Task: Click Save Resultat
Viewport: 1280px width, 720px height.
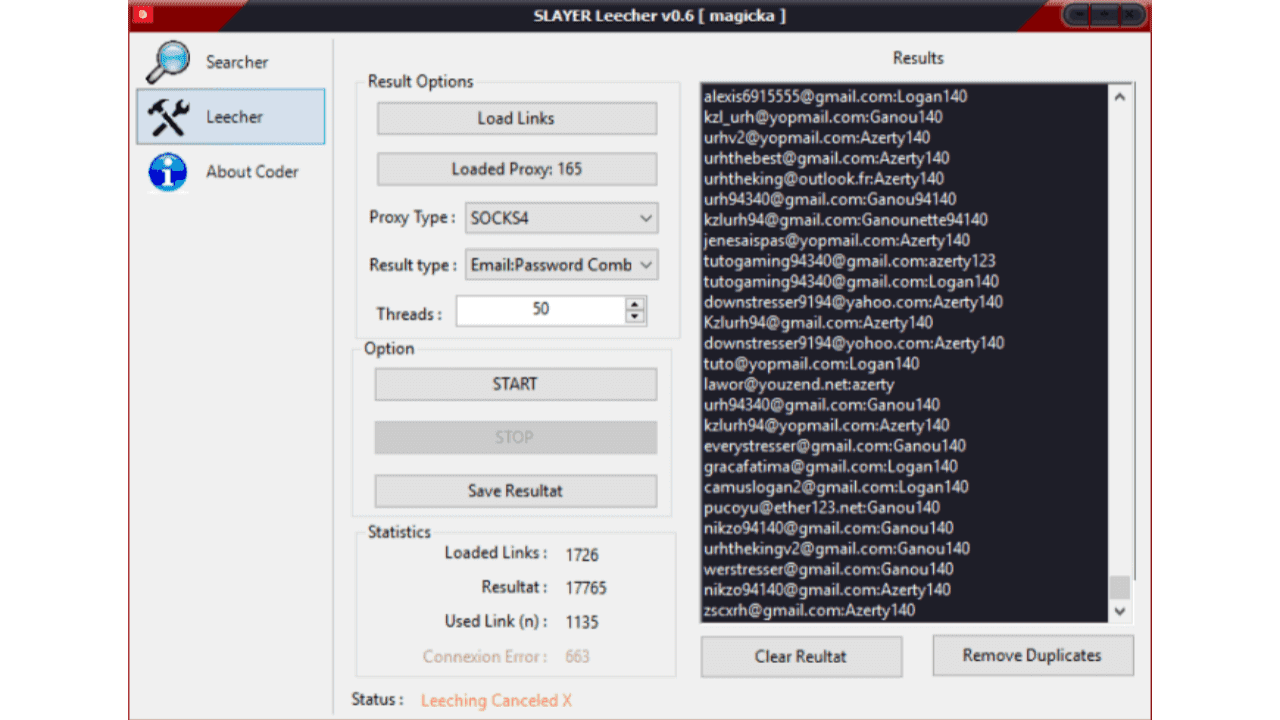Action: (516, 491)
